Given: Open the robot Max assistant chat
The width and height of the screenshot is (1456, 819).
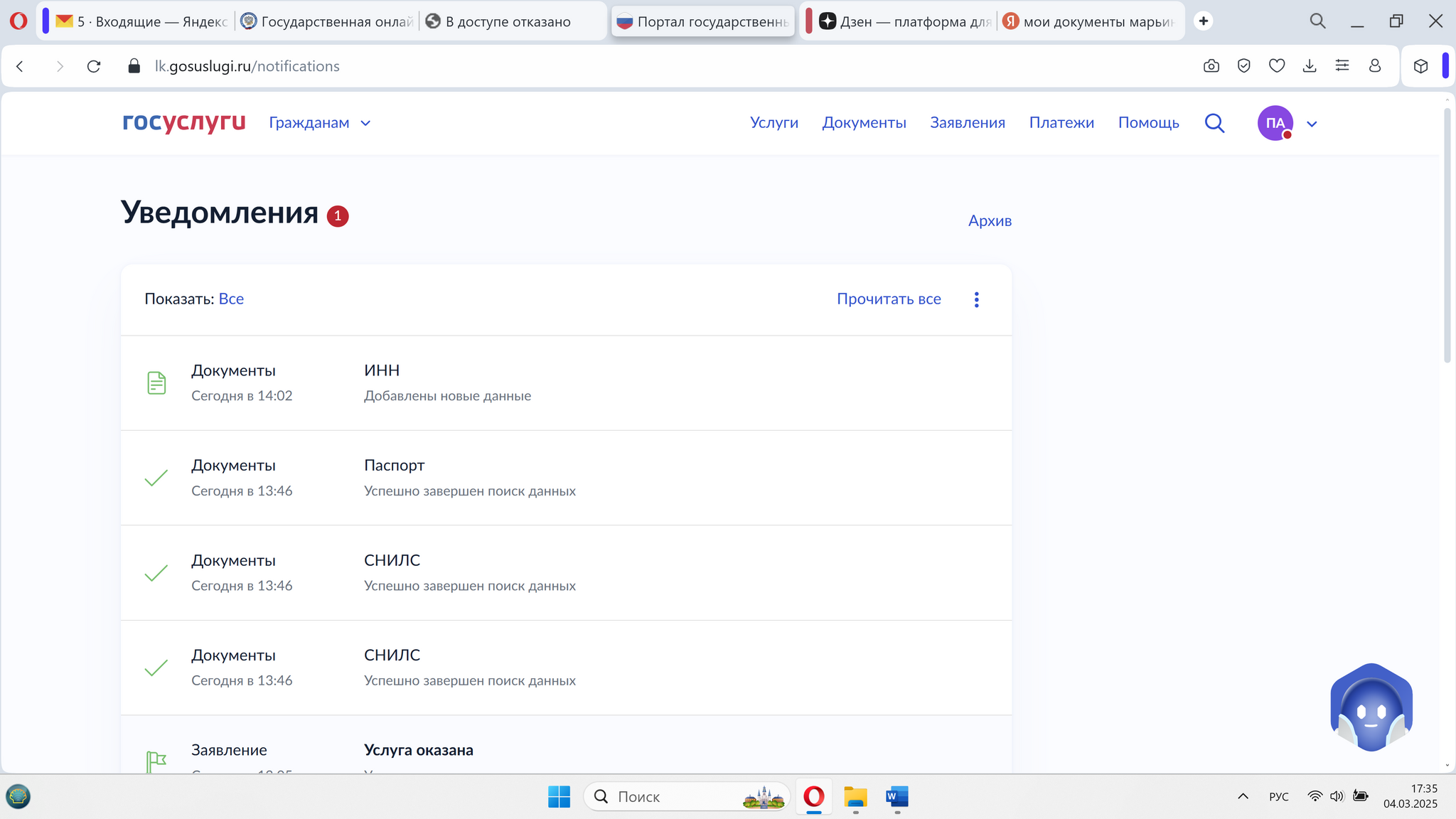Looking at the screenshot, I should tap(1371, 707).
